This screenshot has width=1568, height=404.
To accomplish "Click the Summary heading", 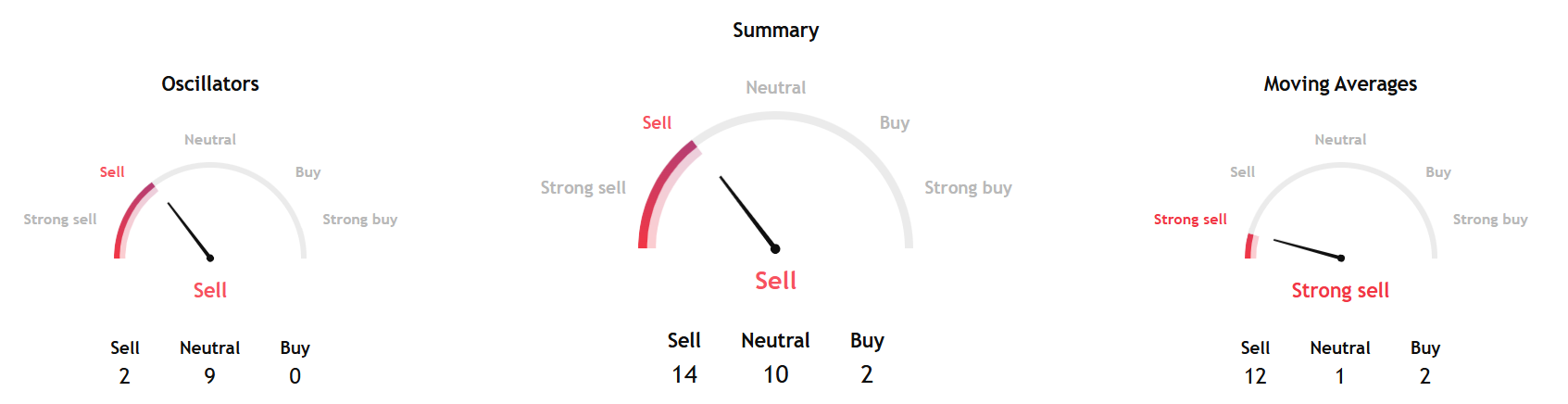I will 775,31.
